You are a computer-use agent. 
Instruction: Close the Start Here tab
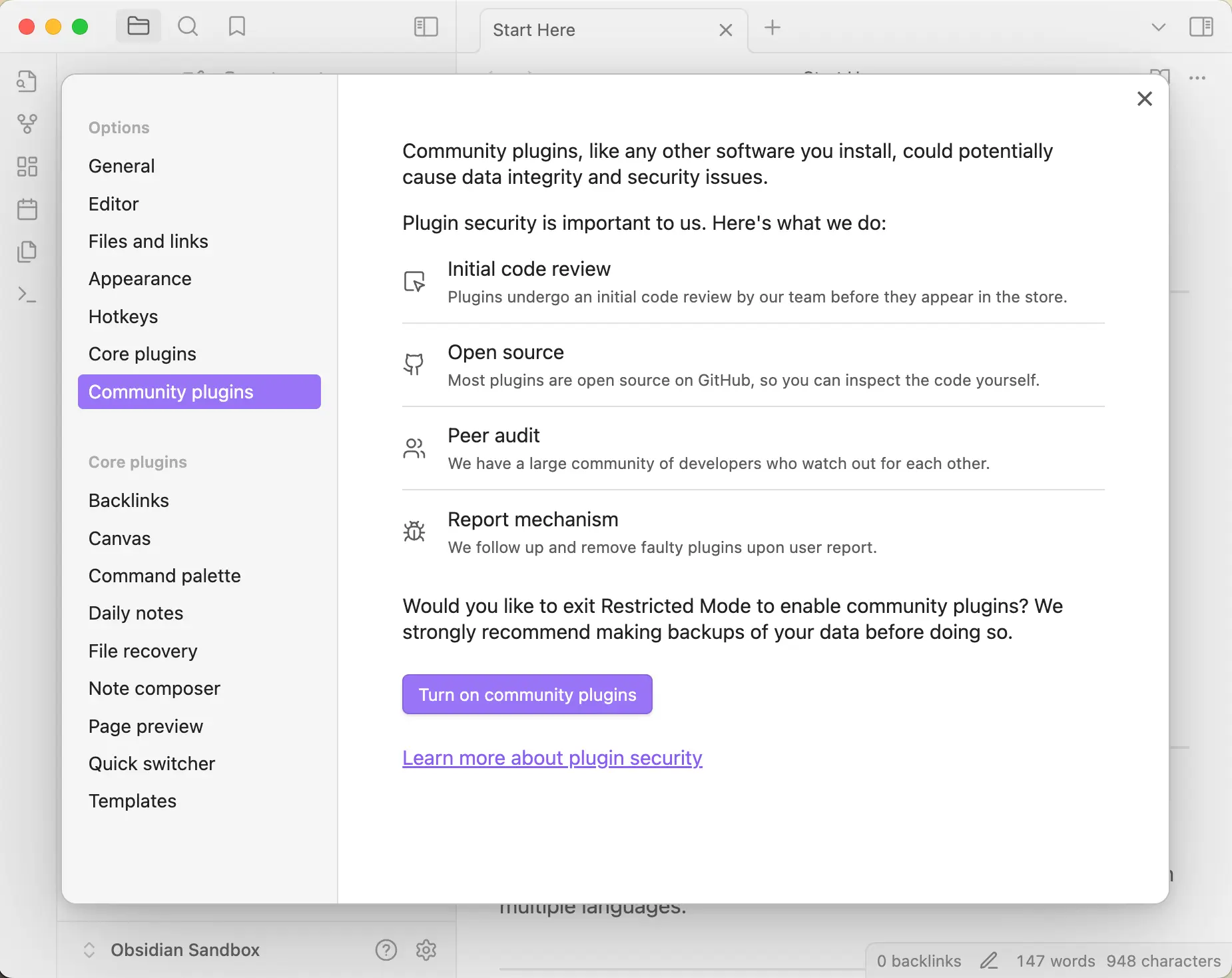[726, 30]
